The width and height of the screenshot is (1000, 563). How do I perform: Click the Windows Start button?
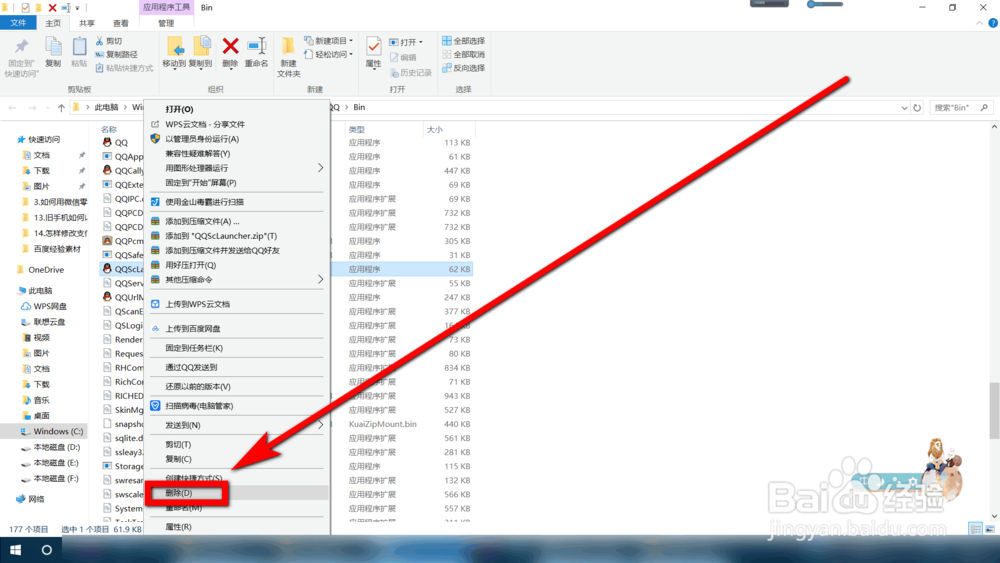15,550
